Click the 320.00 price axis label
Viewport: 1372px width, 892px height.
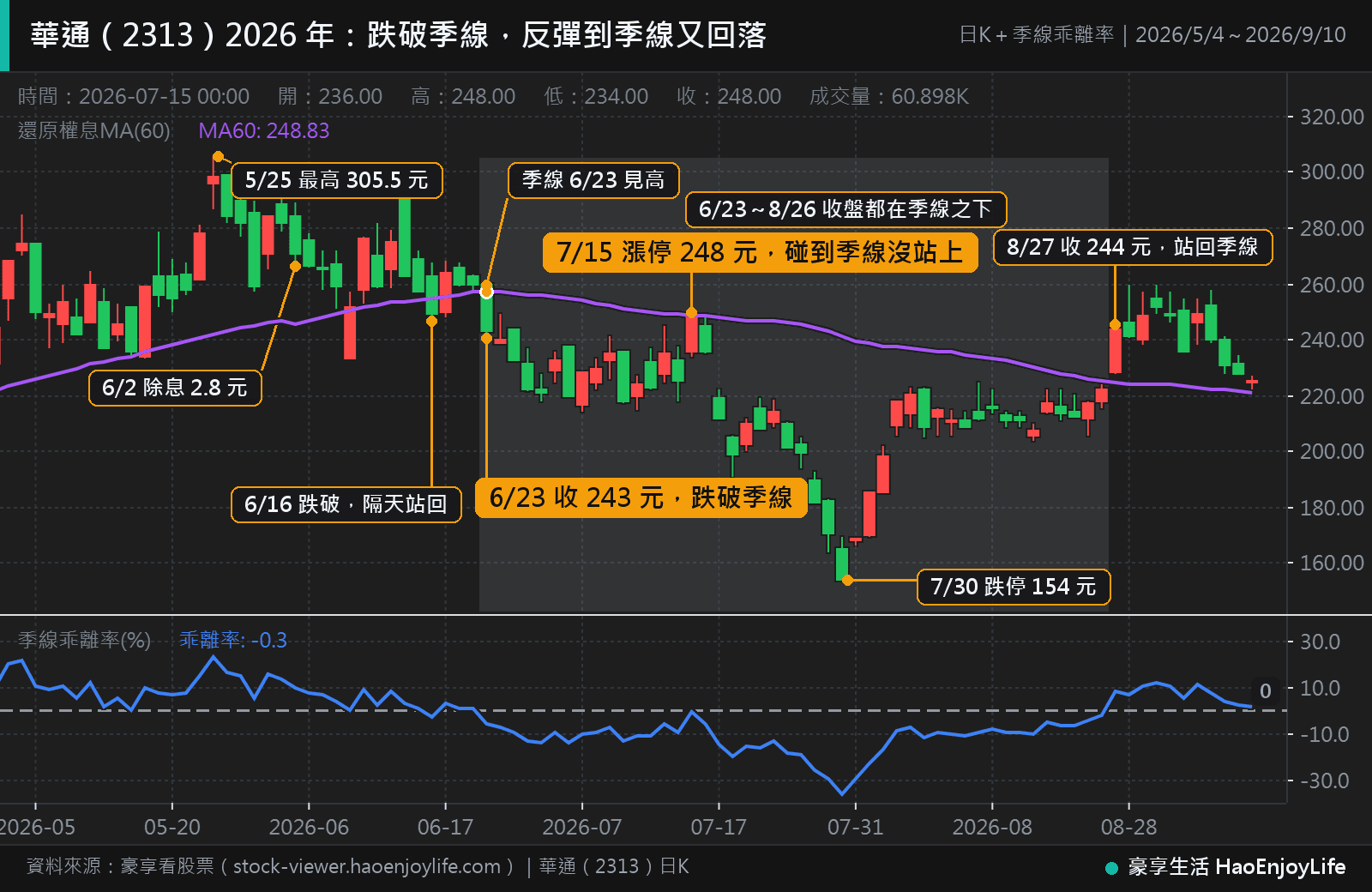click(1332, 117)
